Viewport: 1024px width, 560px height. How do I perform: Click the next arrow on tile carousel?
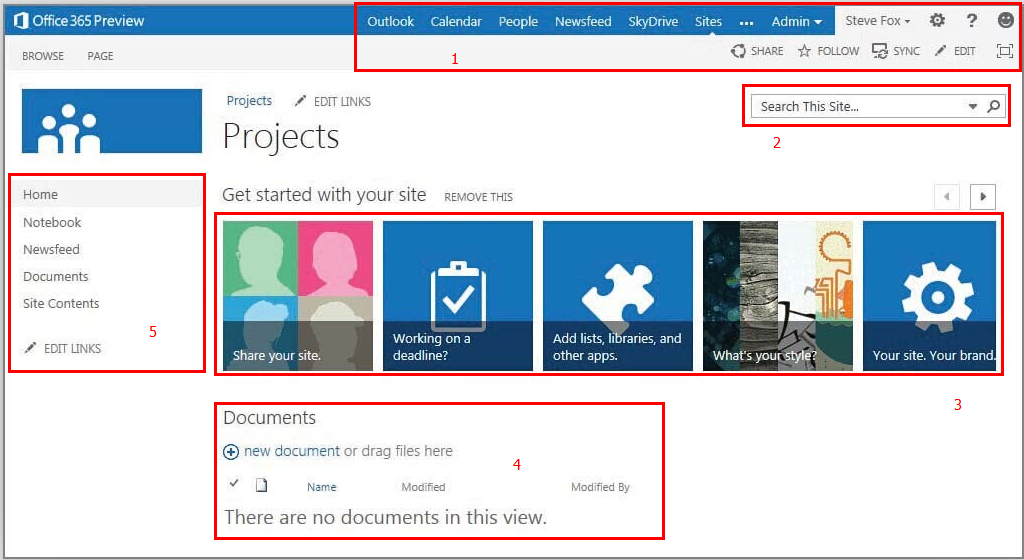tap(983, 197)
